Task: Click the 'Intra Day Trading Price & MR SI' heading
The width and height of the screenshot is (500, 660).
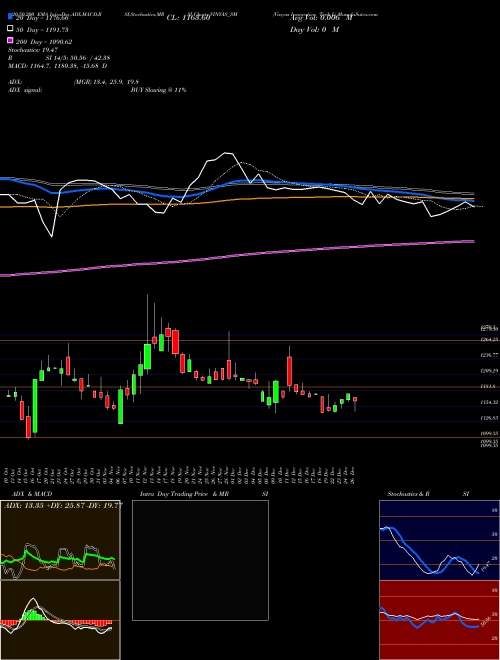Action: click(x=204, y=494)
